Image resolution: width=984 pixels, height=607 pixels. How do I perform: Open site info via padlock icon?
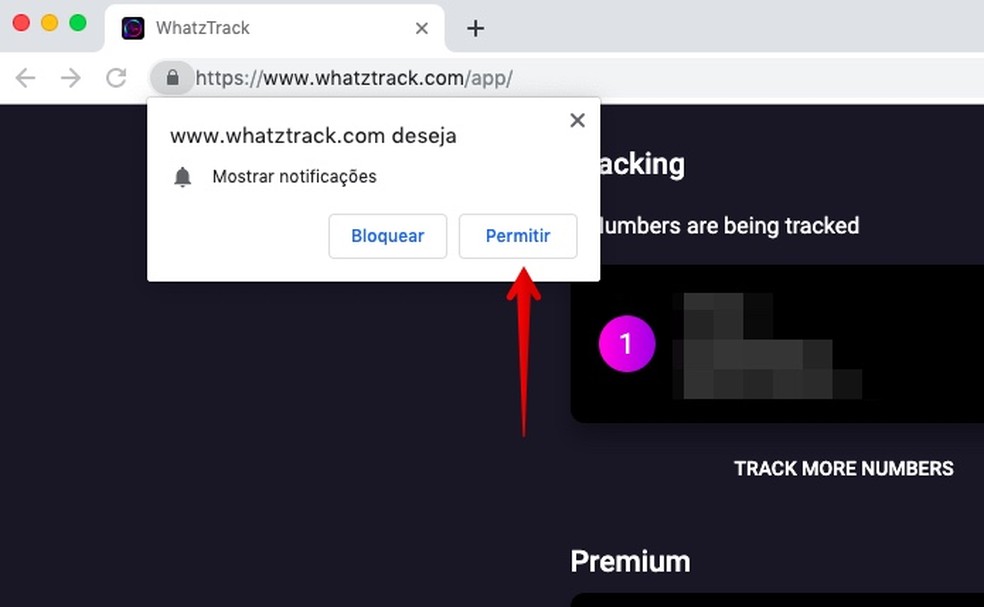(x=173, y=78)
